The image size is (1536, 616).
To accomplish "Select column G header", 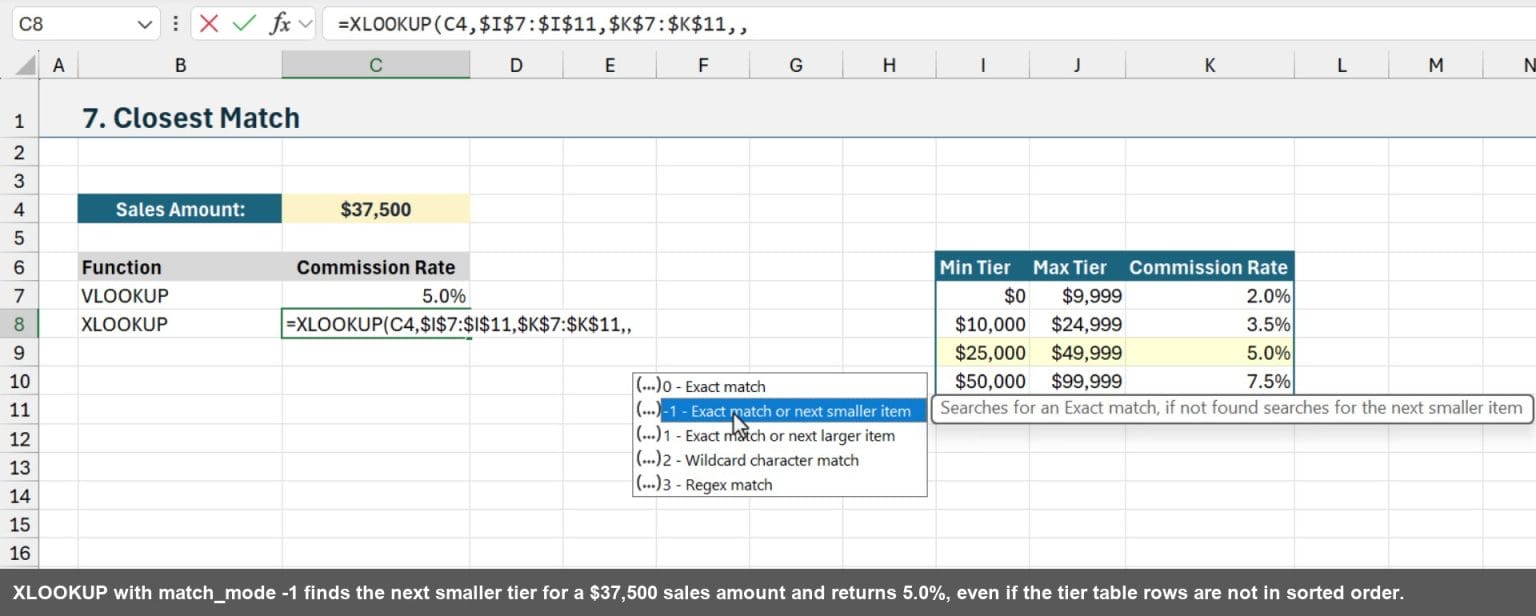I will (796, 65).
